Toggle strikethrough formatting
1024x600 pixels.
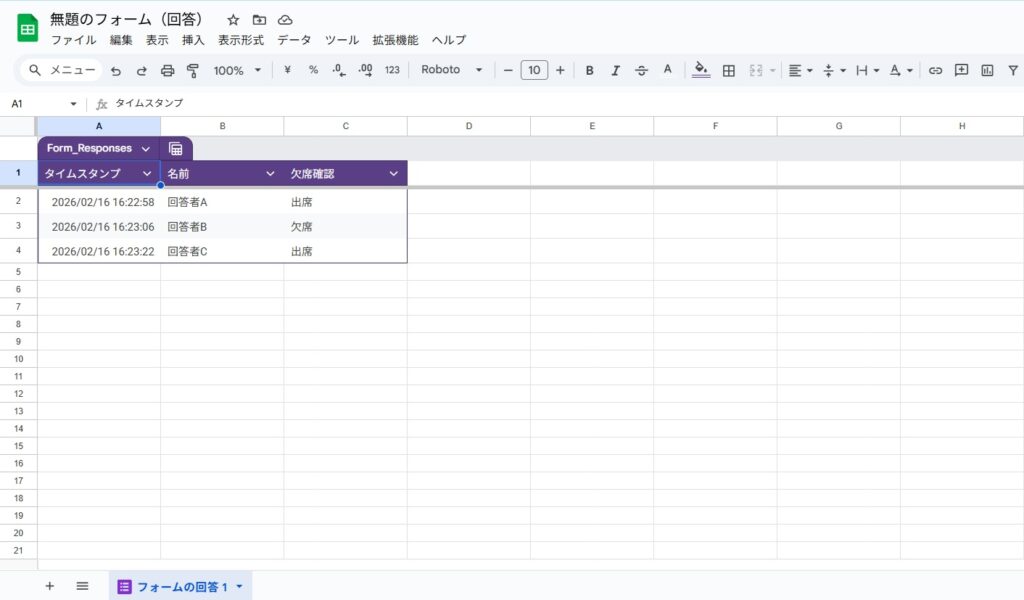click(641, 71)
